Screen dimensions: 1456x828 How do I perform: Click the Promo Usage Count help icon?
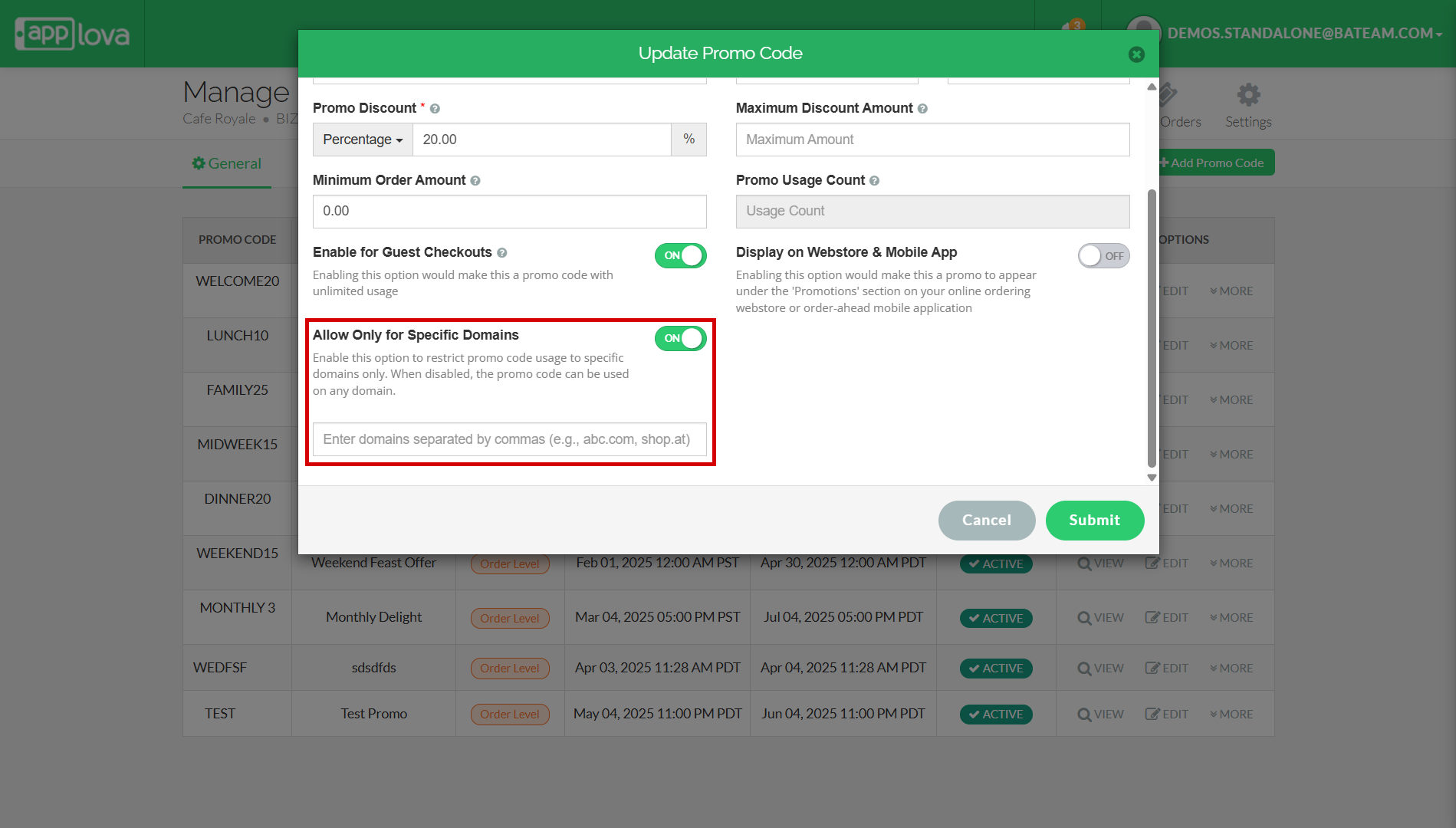874,181
